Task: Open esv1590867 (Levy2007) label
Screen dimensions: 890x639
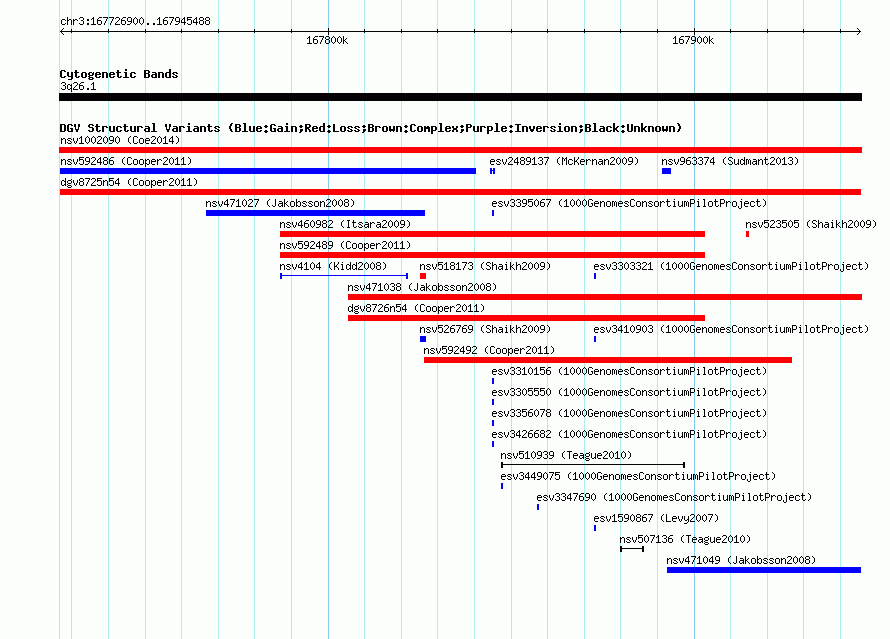Action: (656, 518)
